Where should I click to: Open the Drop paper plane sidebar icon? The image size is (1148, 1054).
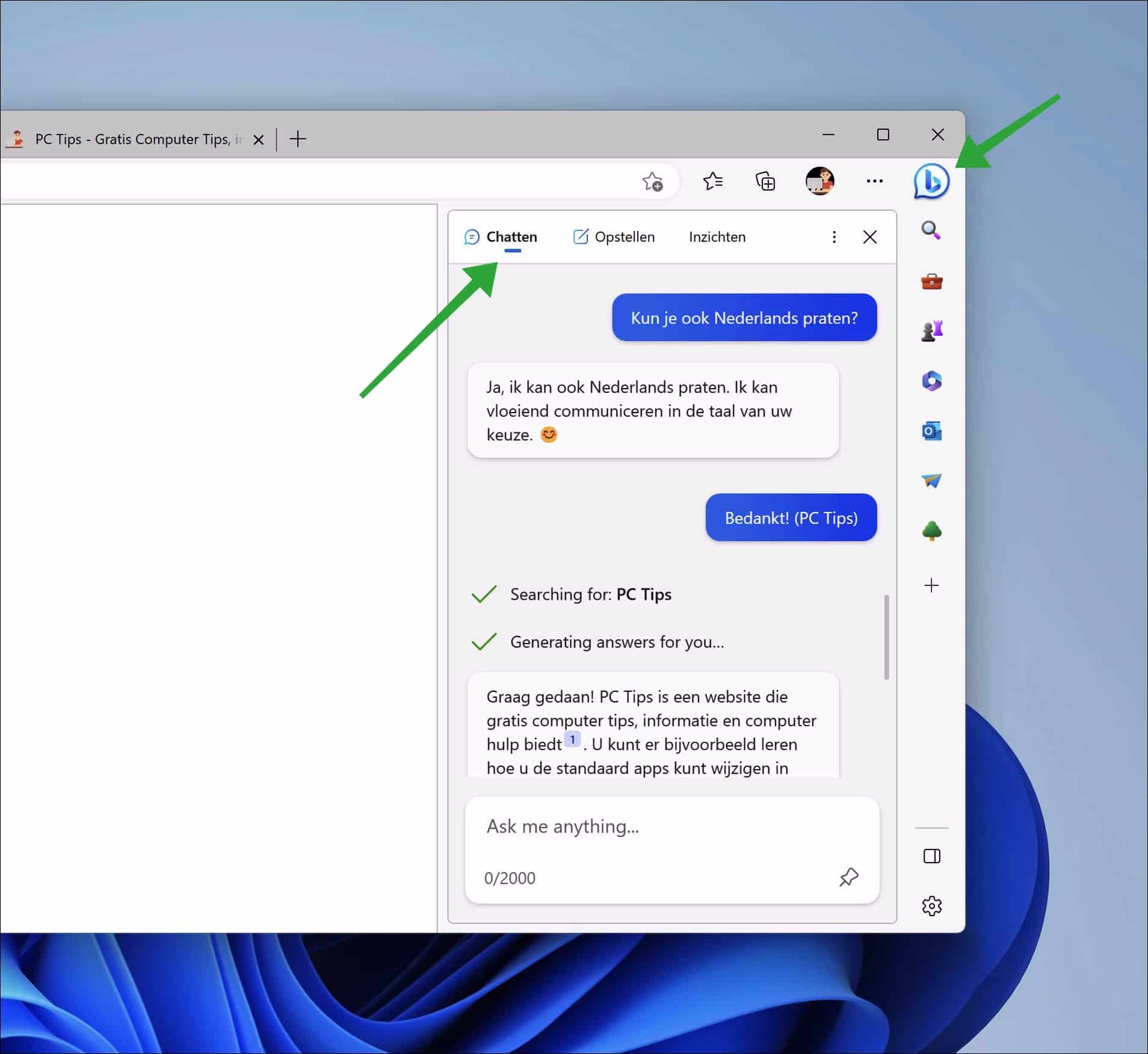tap(931, 481)
